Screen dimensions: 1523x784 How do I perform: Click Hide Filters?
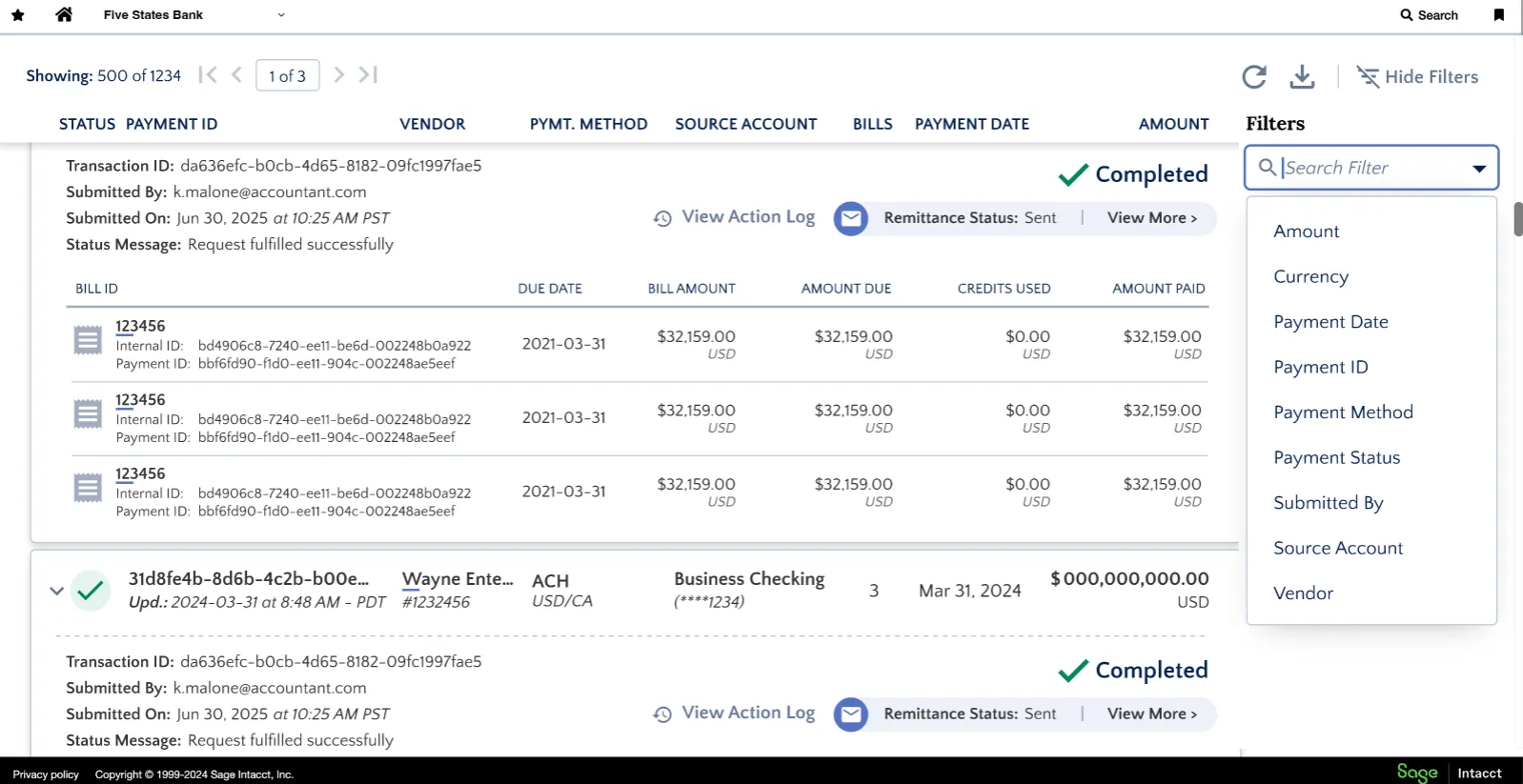point(1417,76)
